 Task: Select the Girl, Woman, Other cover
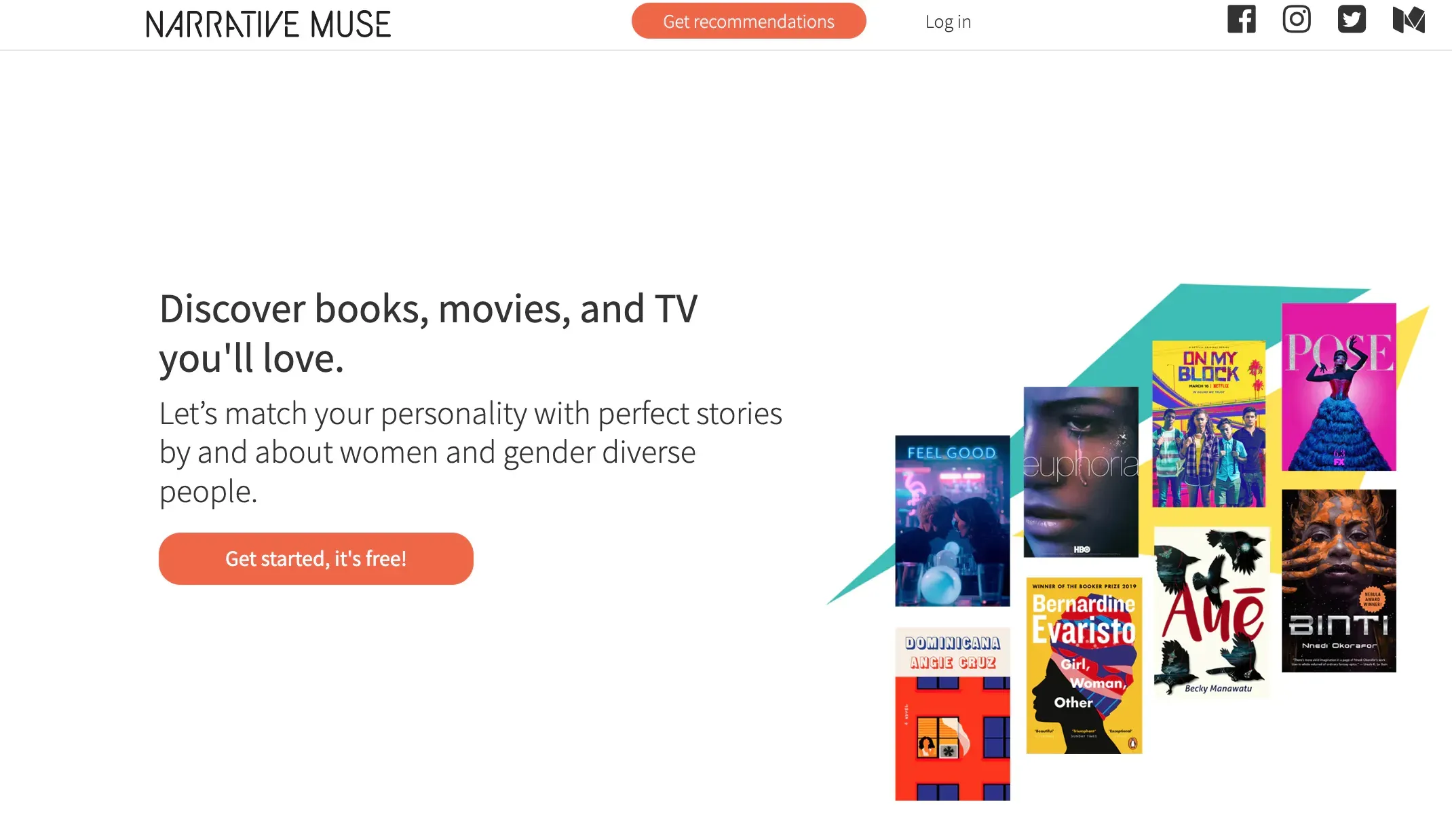tap(1084, 665)
